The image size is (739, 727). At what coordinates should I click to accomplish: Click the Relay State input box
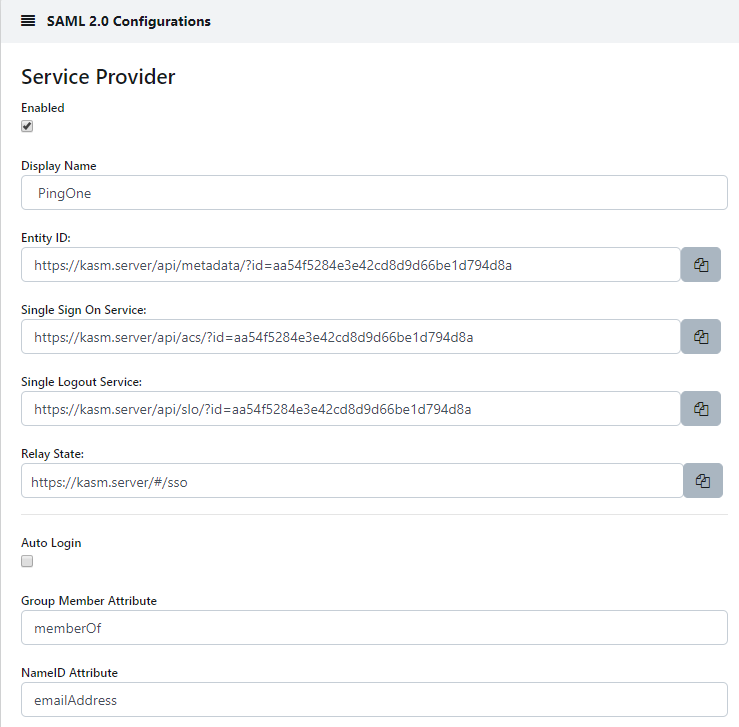[351, 481]
